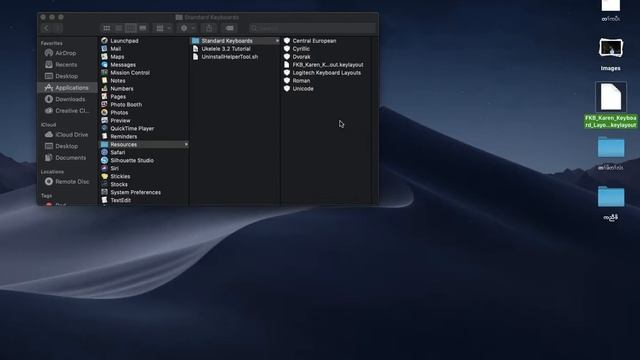The image size is (640, 360).
Task: Click the Finder search field
Action: pos(312,28)
